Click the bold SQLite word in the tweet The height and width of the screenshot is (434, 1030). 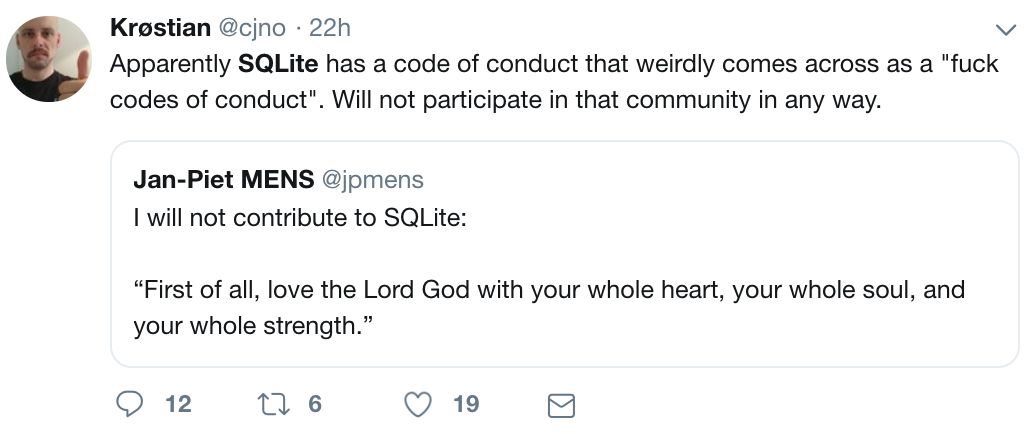(278, 64)
